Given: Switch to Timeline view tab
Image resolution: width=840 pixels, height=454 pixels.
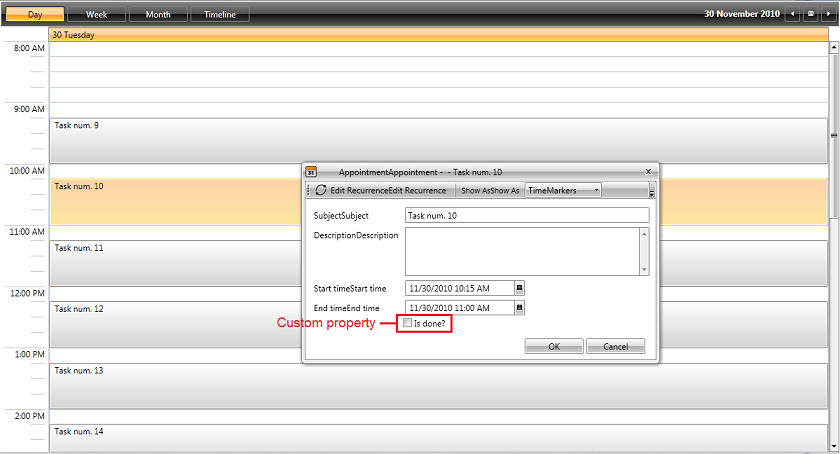Looking at the screenshot, I should pos(220,14).
